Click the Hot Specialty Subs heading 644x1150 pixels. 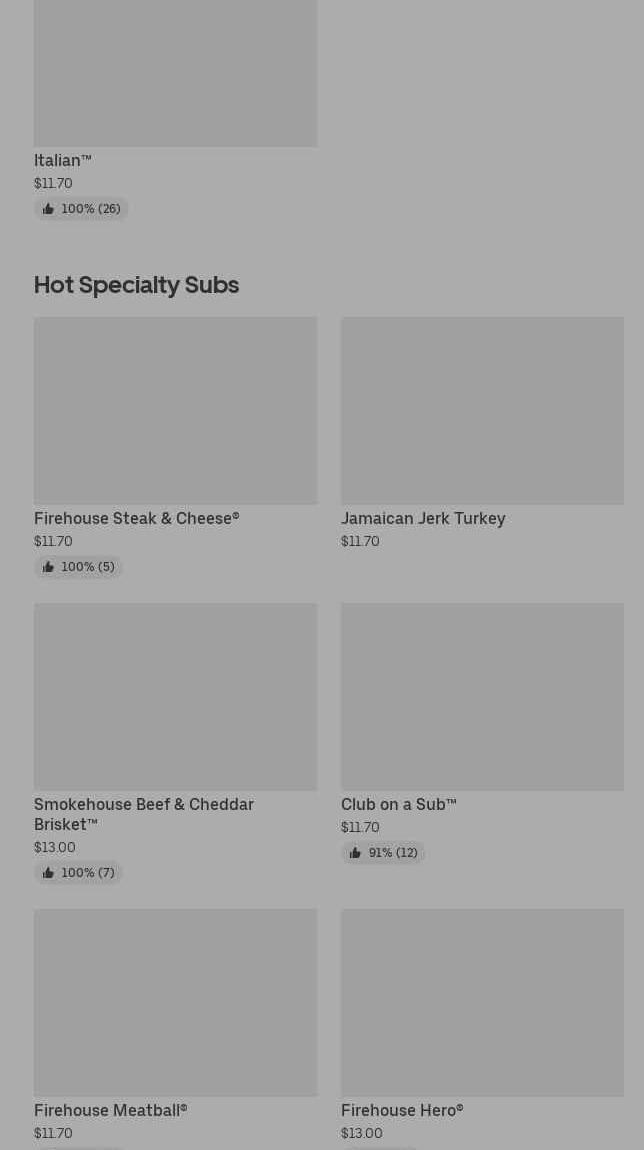[136, 285]
